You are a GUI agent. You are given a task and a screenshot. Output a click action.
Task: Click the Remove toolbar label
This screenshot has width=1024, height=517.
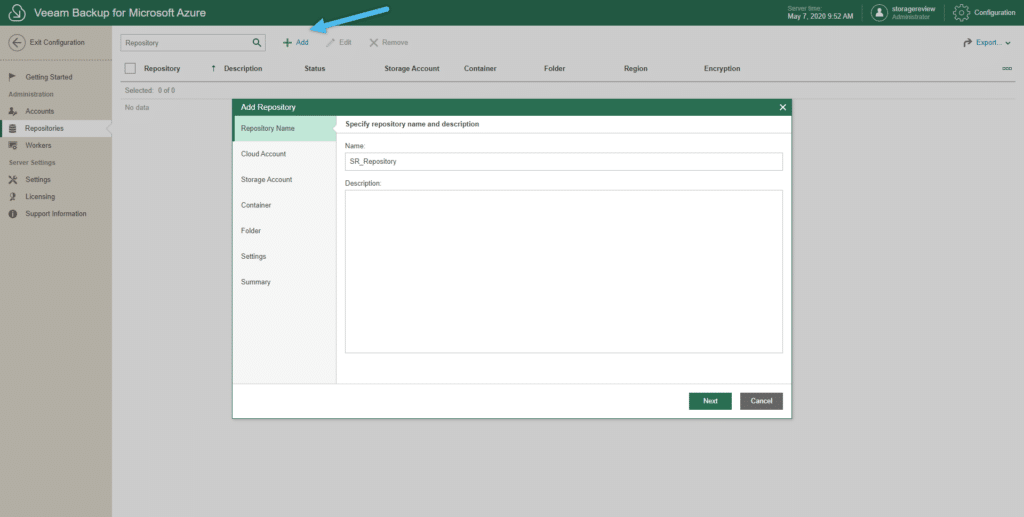click(395, 42)
